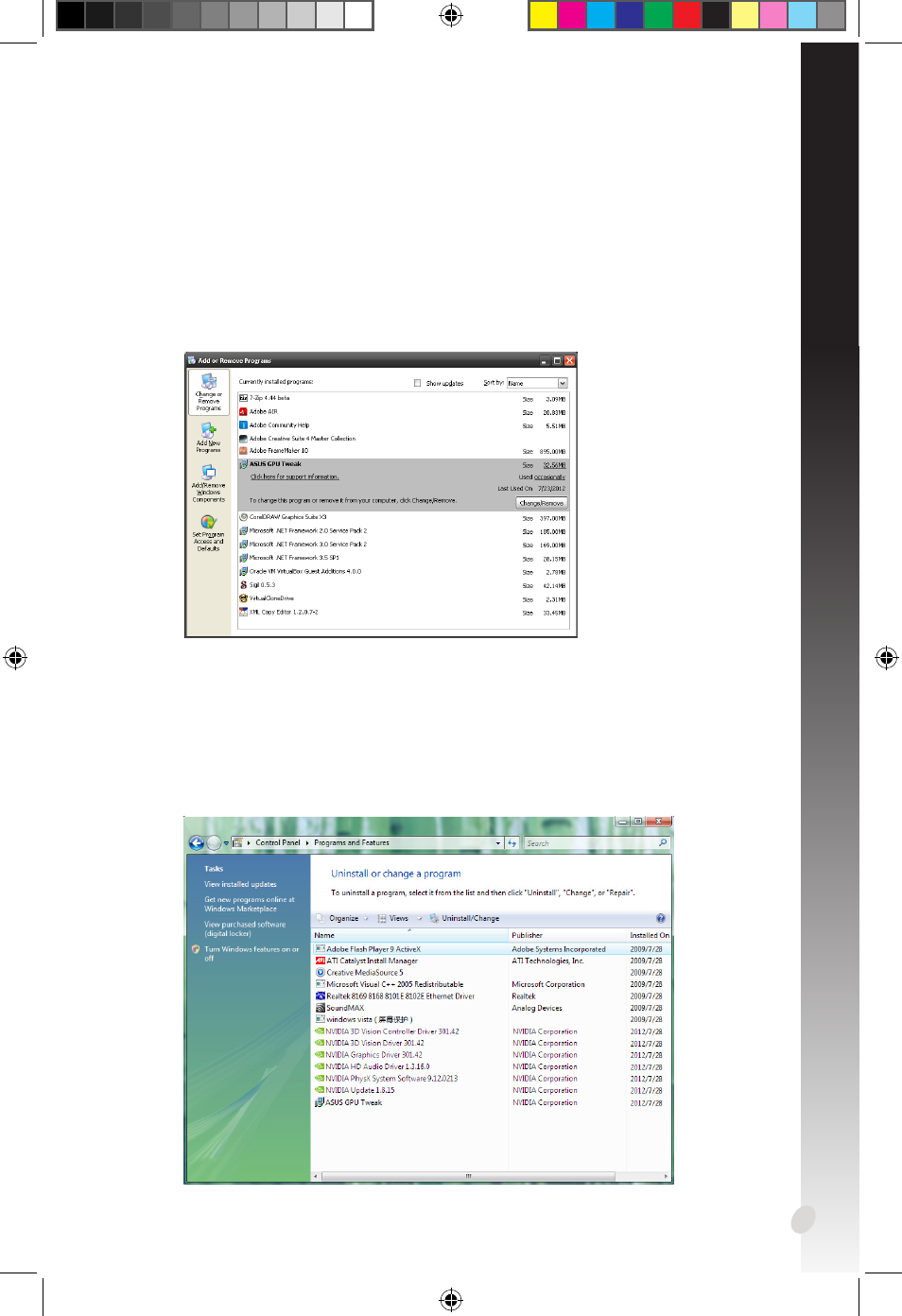The image size is (902, 1316).
Task: Open recent pages dropdown next to Forward
Action: [226, 843]
